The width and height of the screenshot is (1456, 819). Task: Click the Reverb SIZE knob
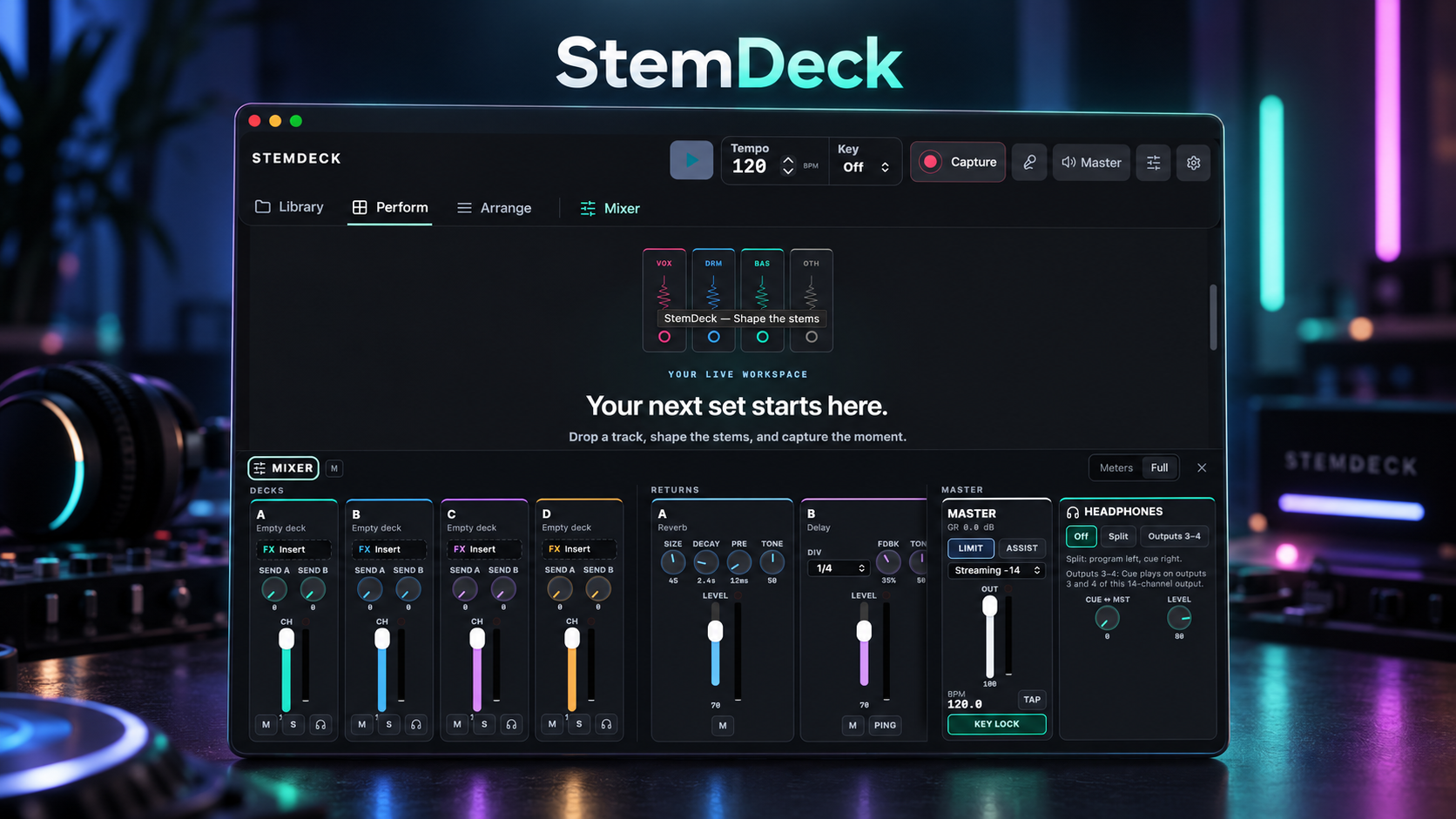(x=673, y=562)
